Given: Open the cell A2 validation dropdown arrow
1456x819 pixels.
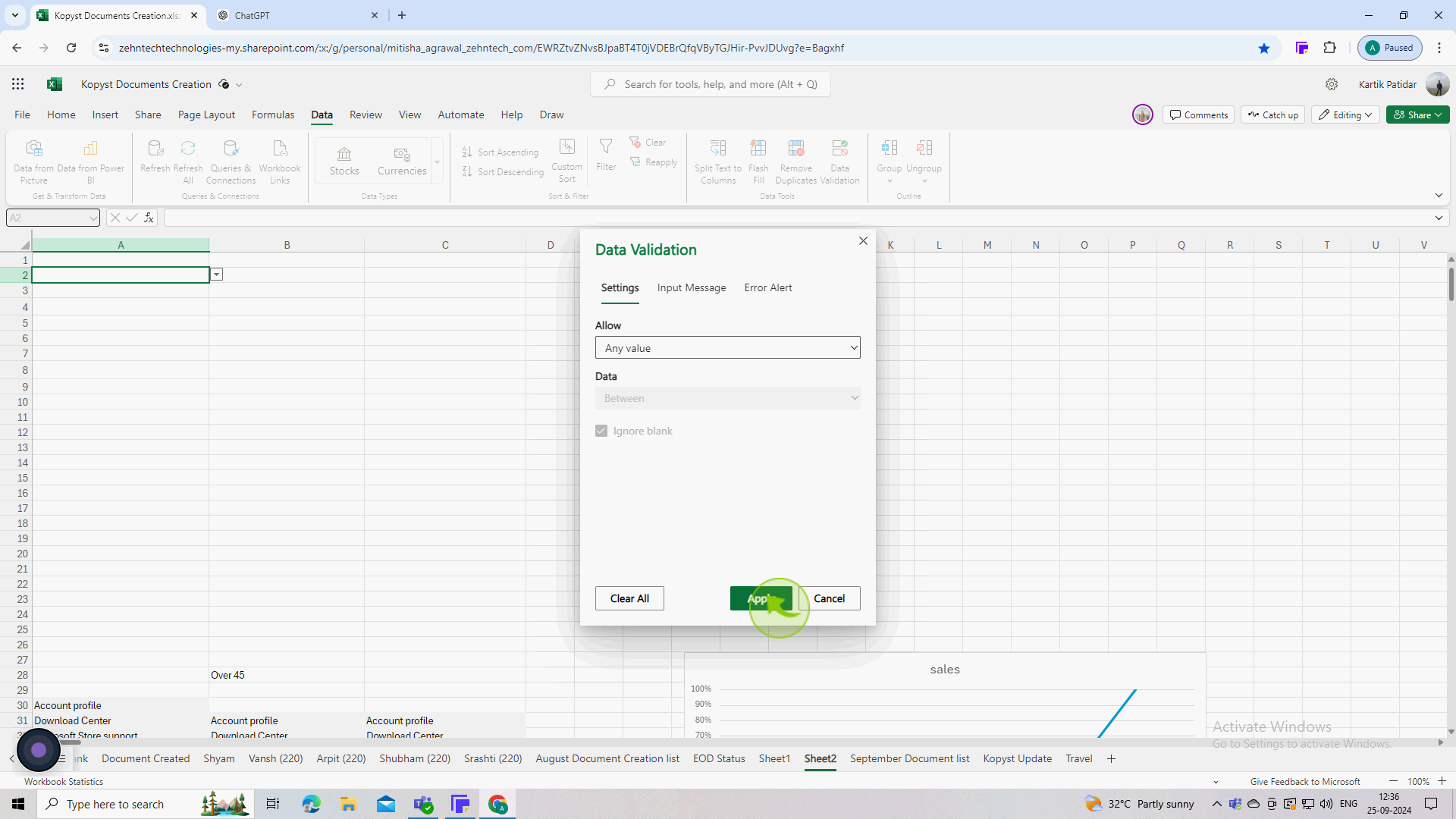Looking at the screenshot, I should coord(217,275).
